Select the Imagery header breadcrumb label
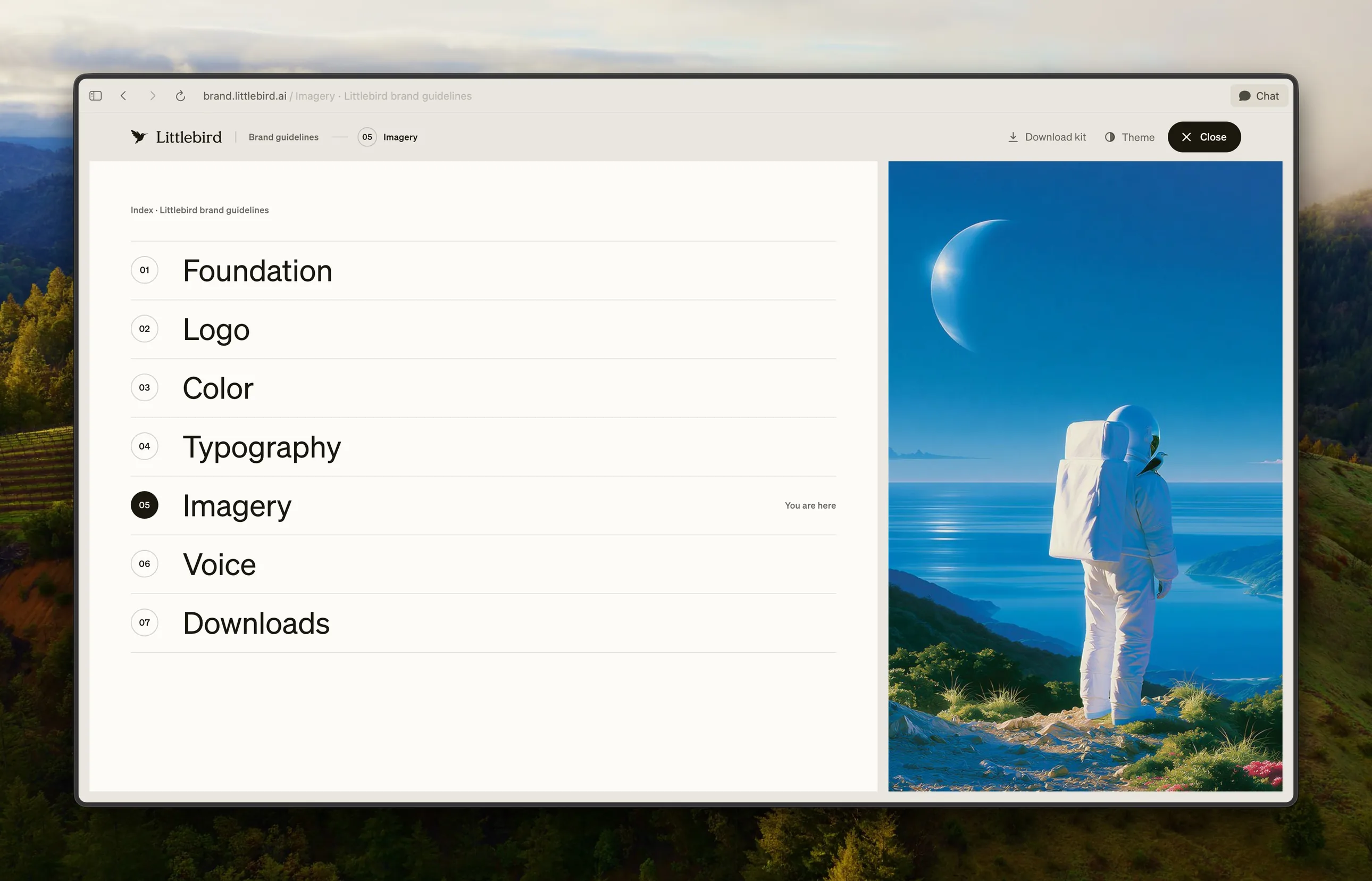Image resolution: width=1372 pixels, height=881 pixels. click(400, 137)
